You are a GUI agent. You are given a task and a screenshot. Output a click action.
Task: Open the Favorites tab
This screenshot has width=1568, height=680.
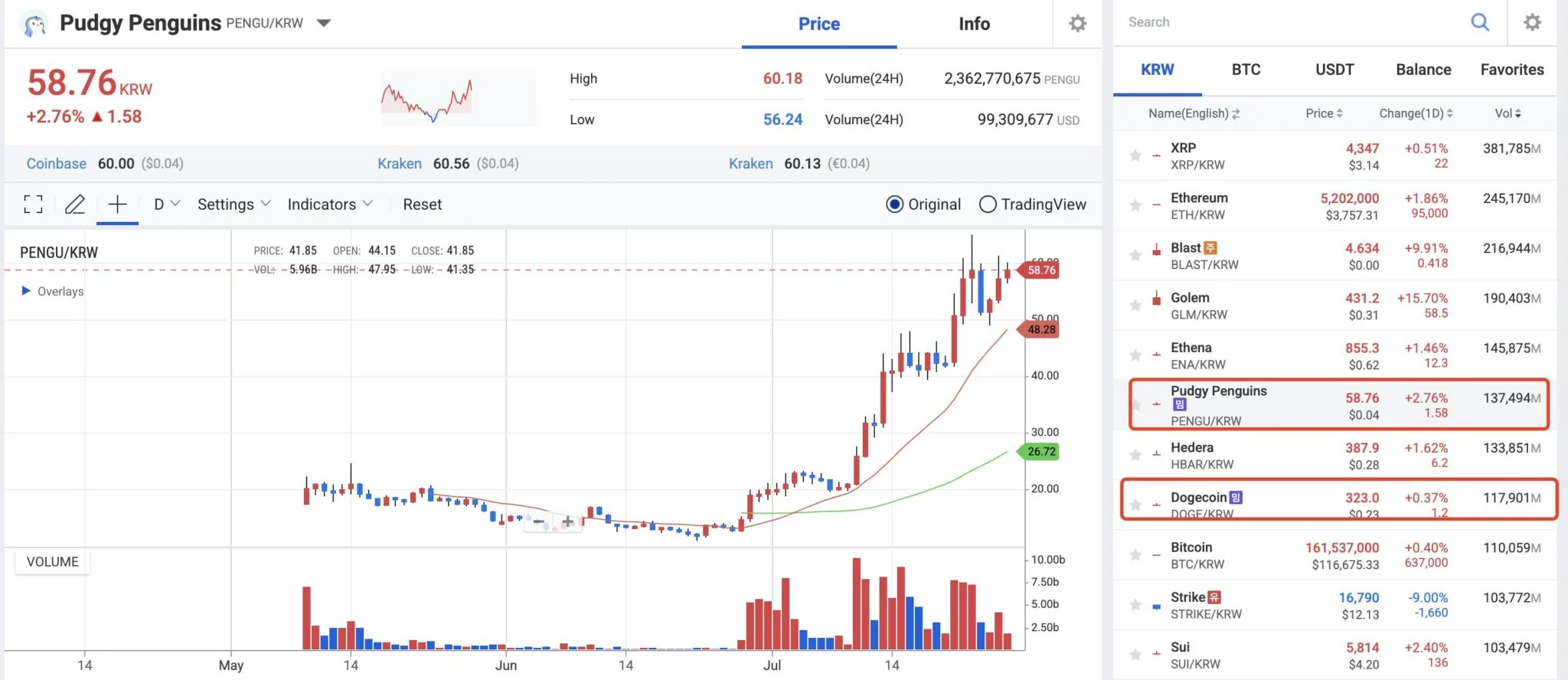(1512, 70)
